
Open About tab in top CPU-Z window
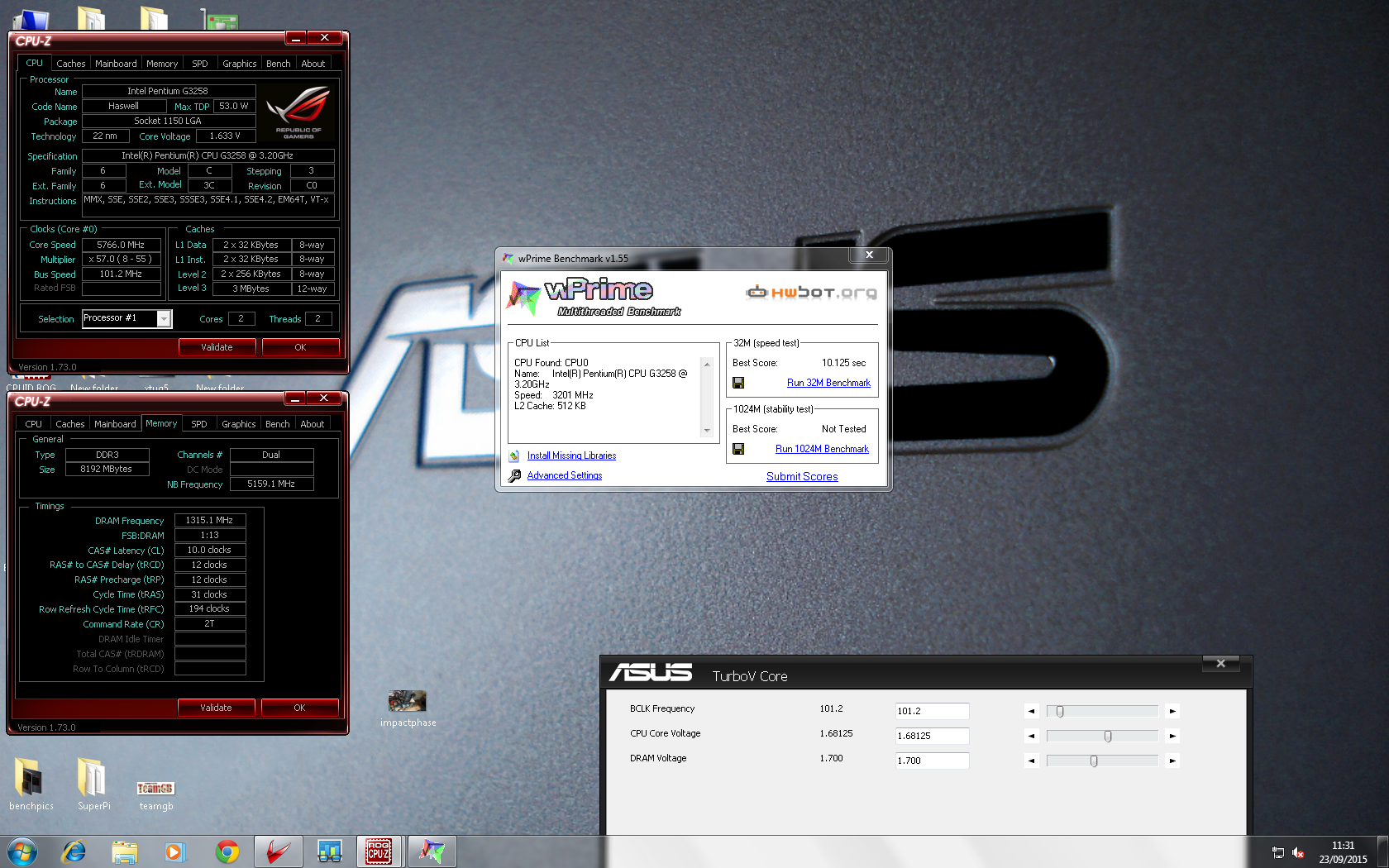[313, 64]
